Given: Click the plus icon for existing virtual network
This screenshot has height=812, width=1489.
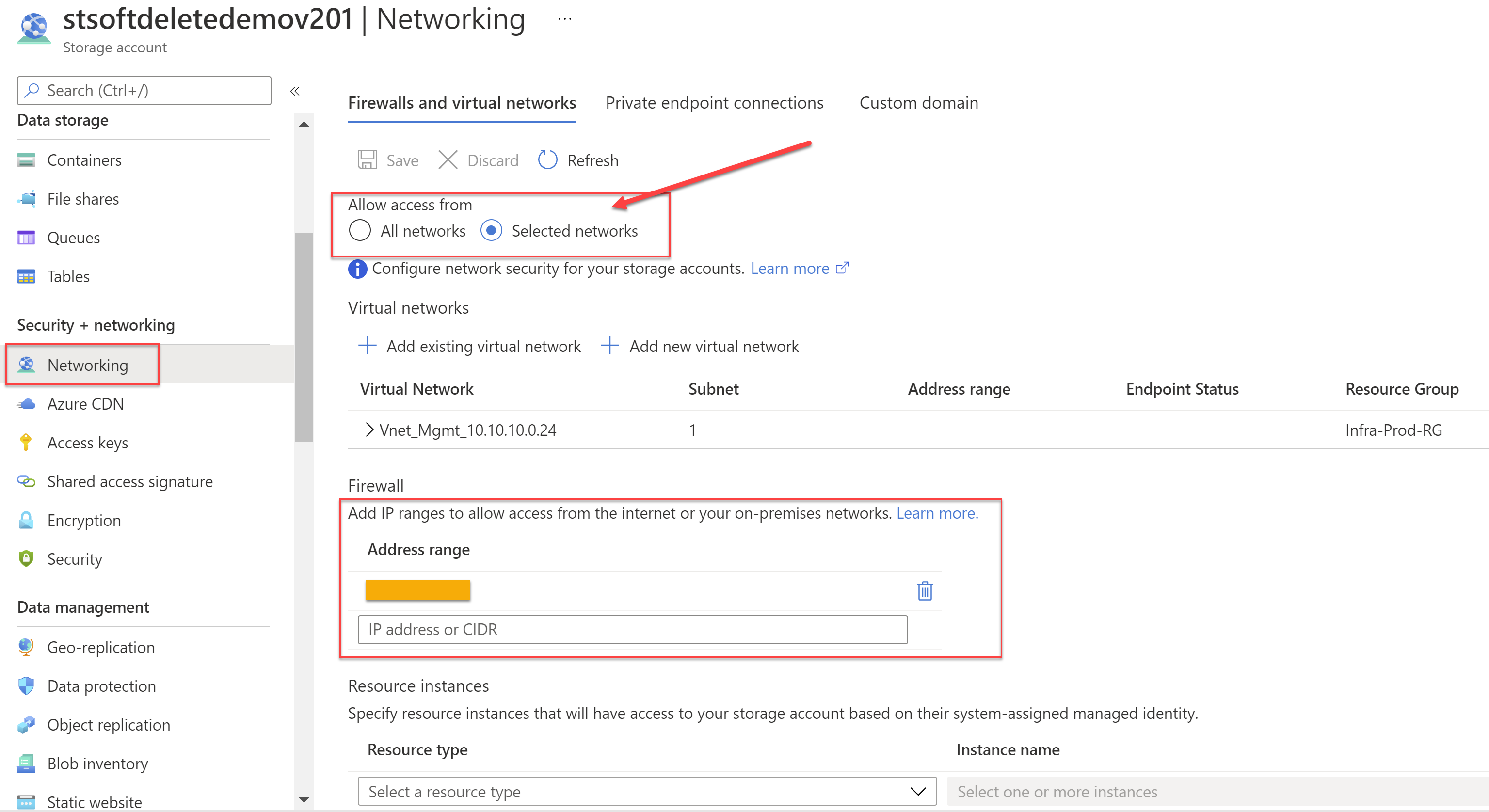Looking at the screenshot, I should (x=367, y=346).
